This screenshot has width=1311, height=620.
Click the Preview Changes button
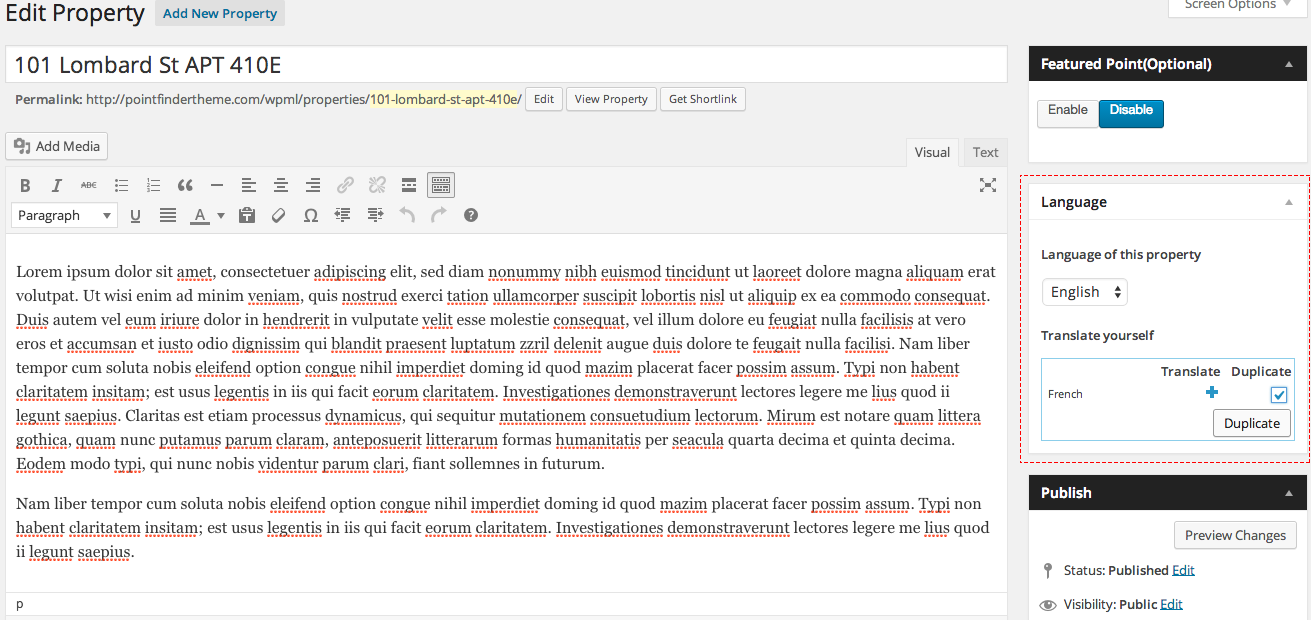pyautogui.click(x=1235, y=535)
